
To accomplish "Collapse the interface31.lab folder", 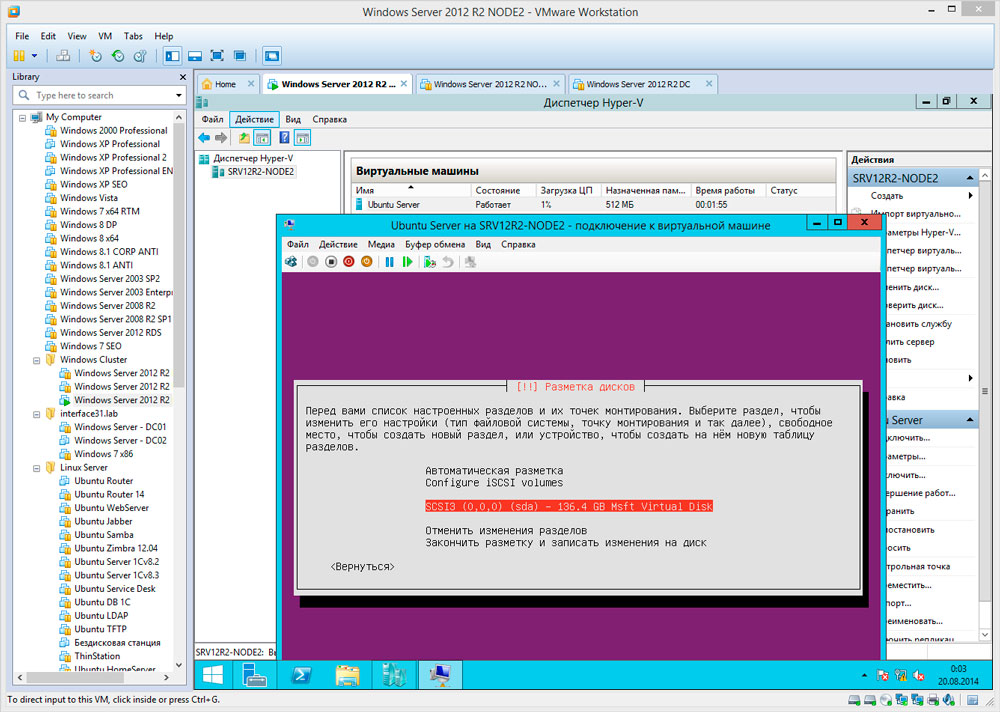I will coord(36,414).
